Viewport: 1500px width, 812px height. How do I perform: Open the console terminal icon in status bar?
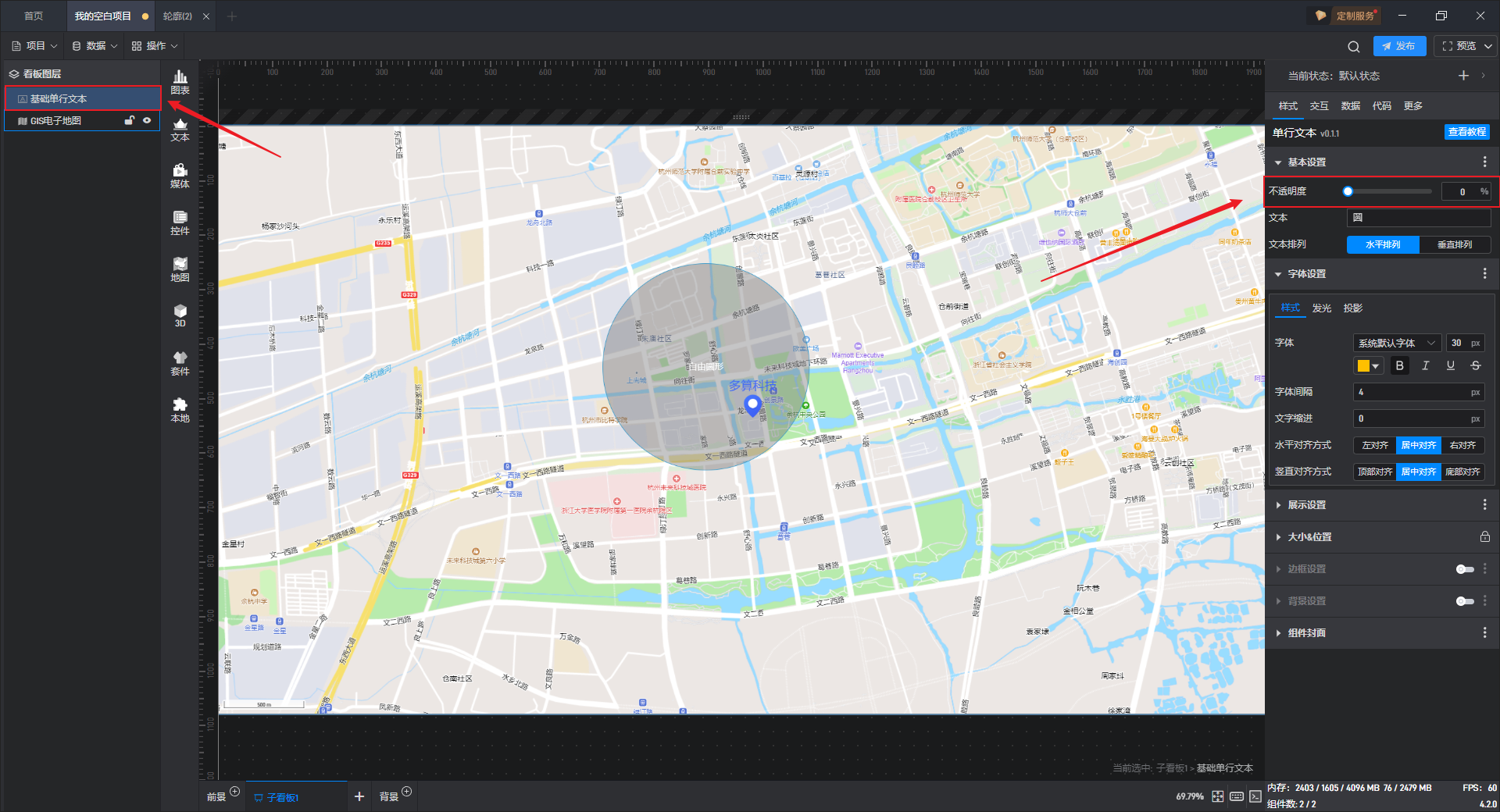pyautogui.click(x=1255, y=796)
